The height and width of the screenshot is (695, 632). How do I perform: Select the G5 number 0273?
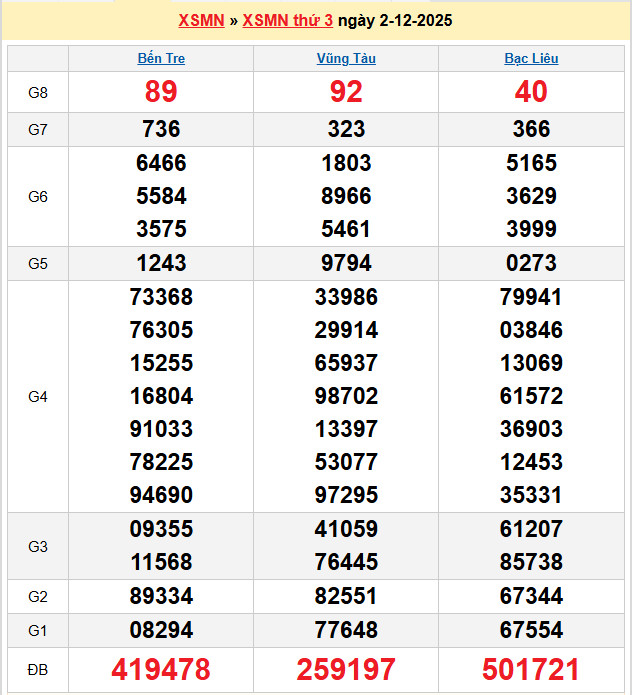point(531,264)
